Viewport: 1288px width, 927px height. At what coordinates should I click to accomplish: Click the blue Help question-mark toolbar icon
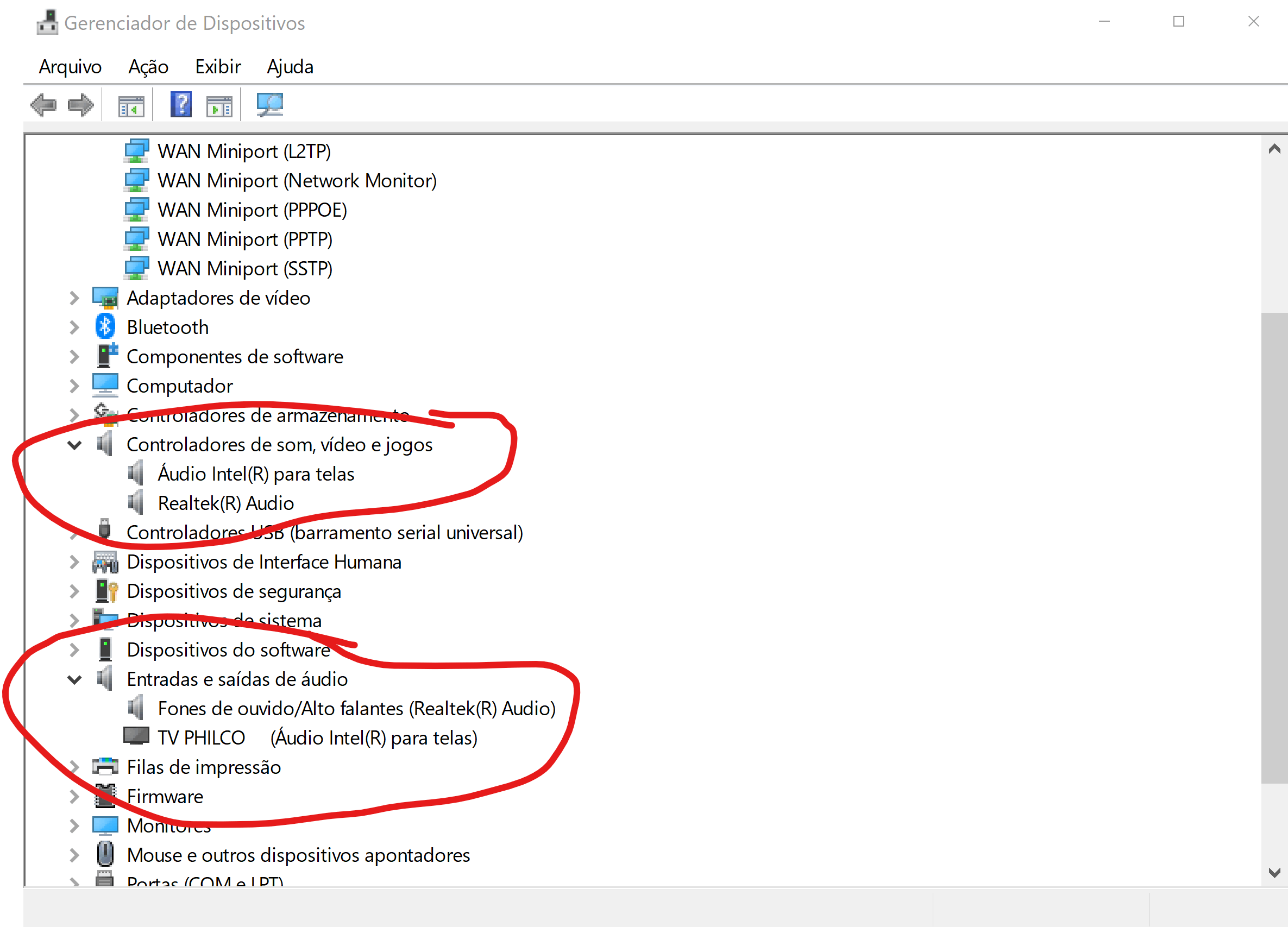click(x=180, y=105)
